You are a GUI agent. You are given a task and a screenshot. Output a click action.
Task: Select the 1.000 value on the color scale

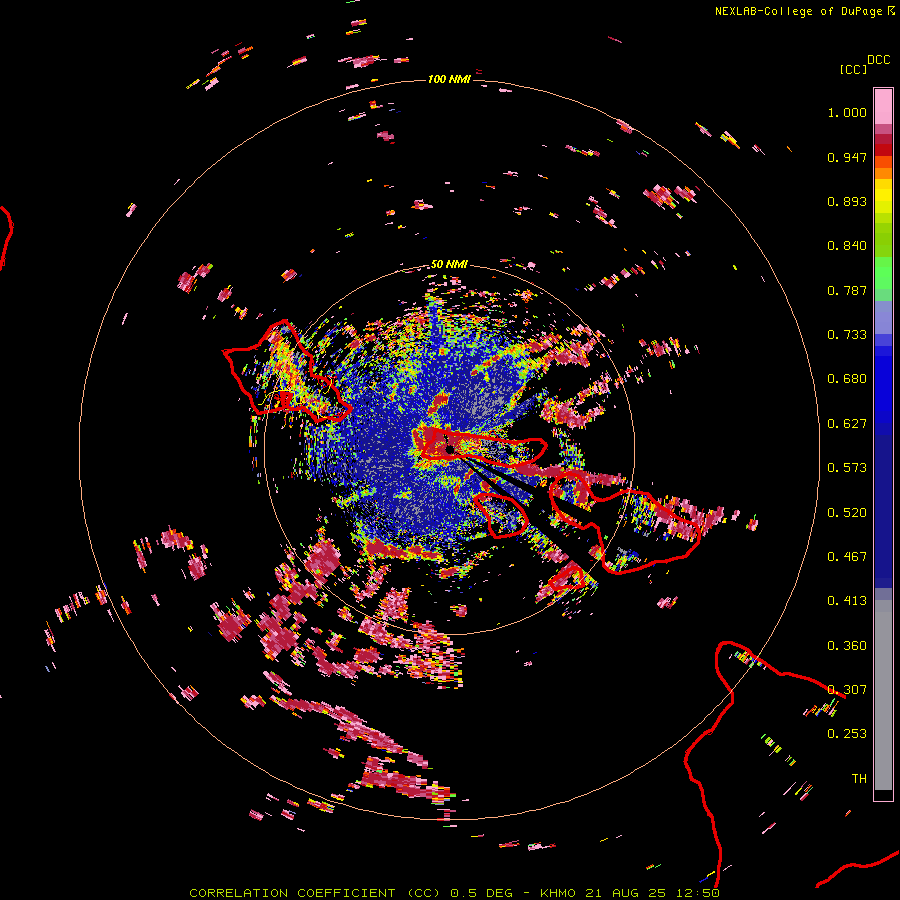click(x=847, y=112)
